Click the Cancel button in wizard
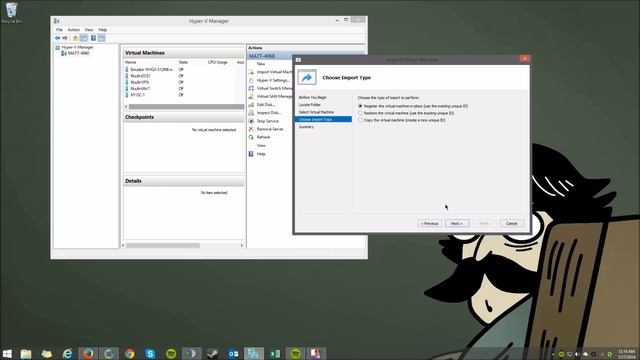Viewport: 640px width, 360px height. click(512, 223)
